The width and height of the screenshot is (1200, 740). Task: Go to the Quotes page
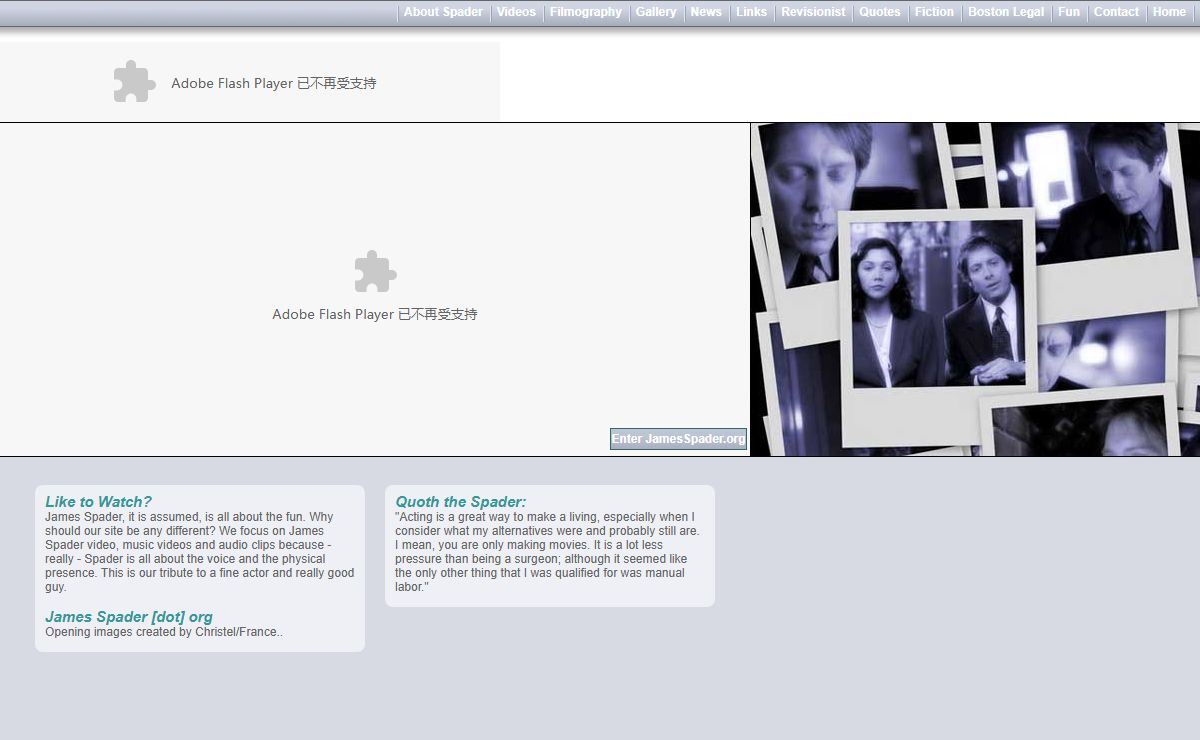(x=880, y=12)
